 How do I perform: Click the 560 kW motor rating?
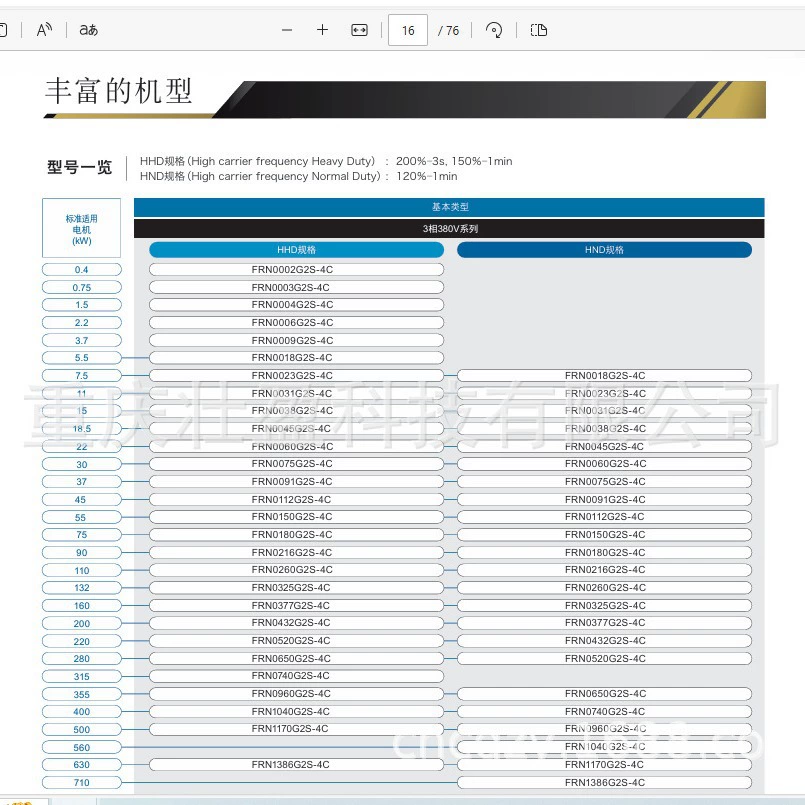(82, 748)
